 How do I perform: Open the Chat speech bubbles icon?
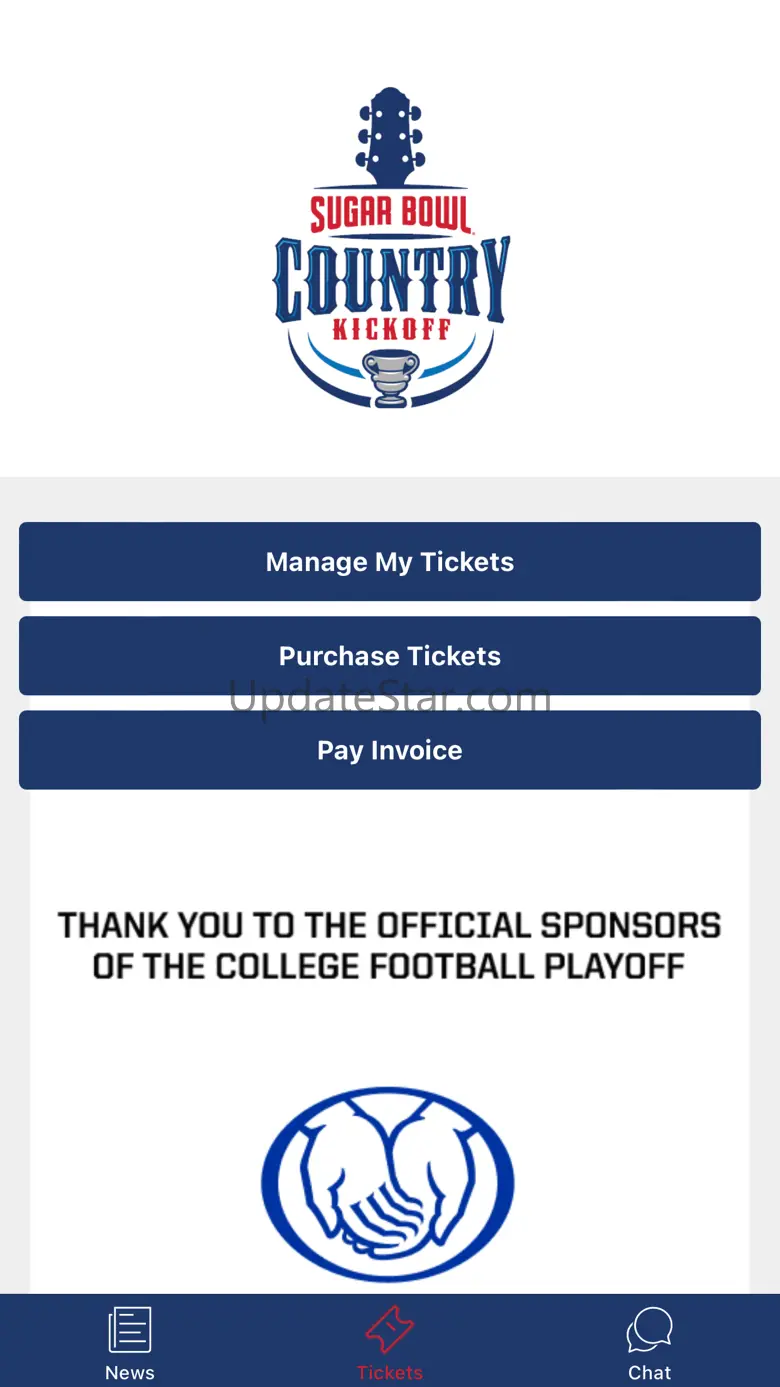click(650, 1331)
